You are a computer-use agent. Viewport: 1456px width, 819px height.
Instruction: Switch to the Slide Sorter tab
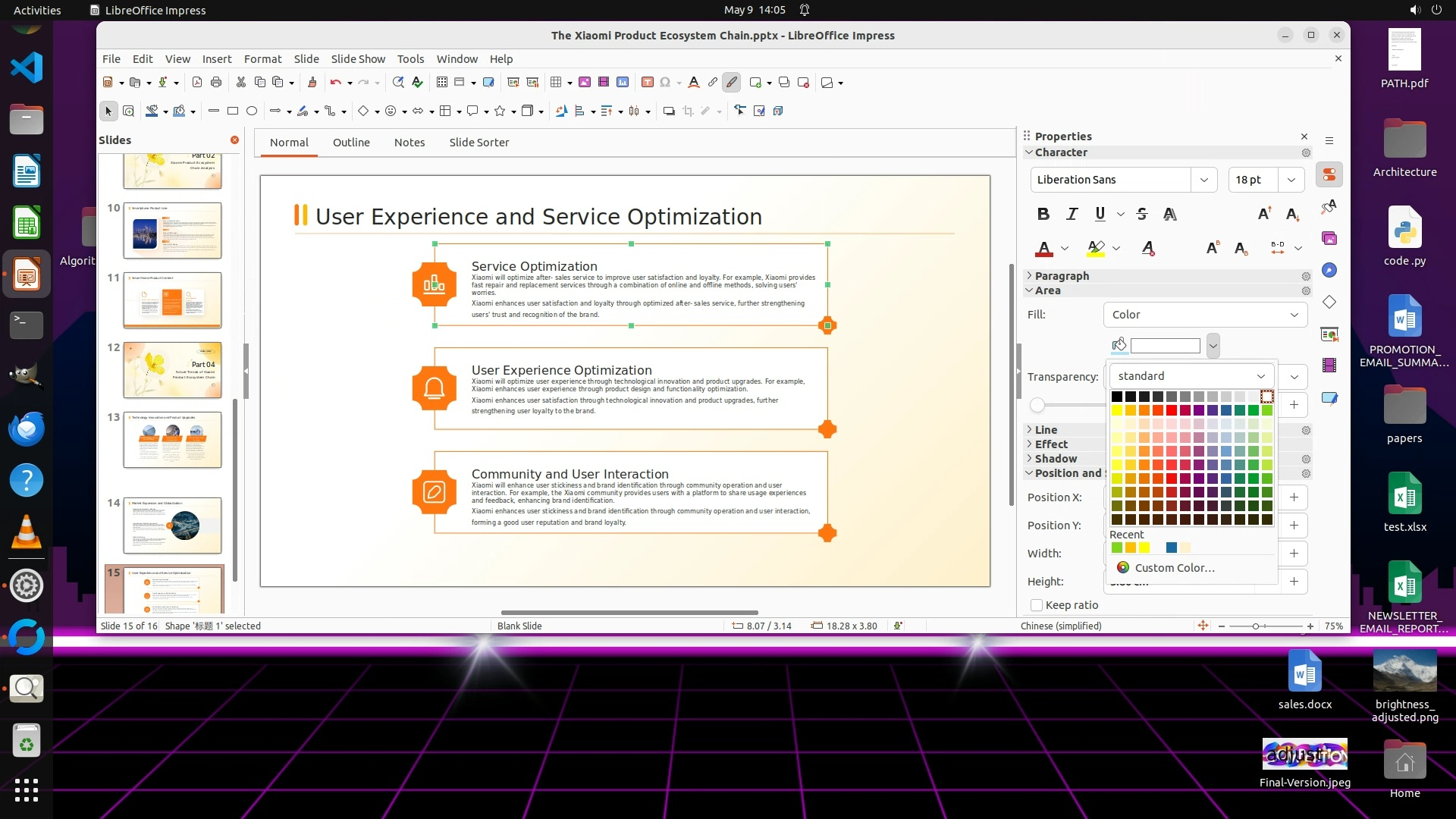tap(479, 143)
